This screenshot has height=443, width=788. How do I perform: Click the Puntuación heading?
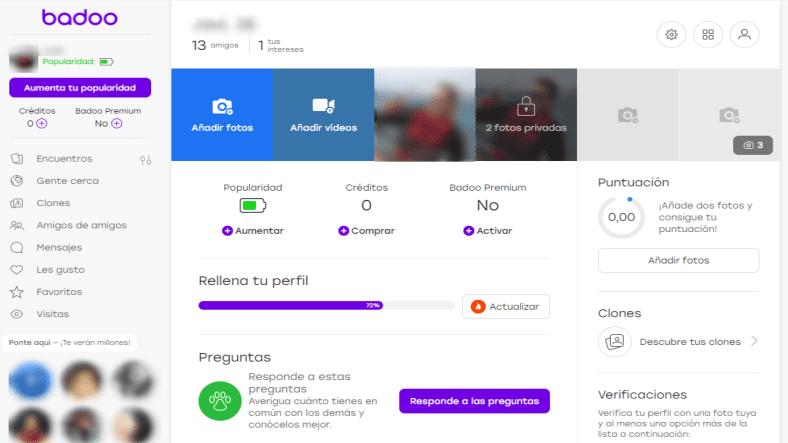[633, 182]
